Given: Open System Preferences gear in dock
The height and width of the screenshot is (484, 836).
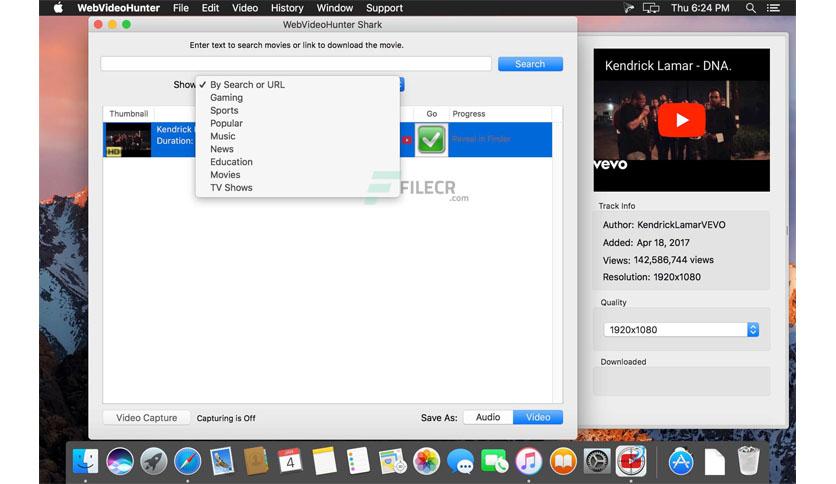Looking at the screenshot, I should point(597,461).
